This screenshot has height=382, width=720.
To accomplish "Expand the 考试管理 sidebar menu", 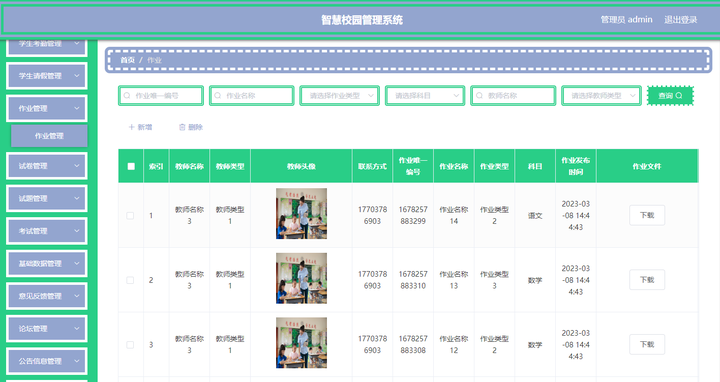I will click(x=47, y=231).
